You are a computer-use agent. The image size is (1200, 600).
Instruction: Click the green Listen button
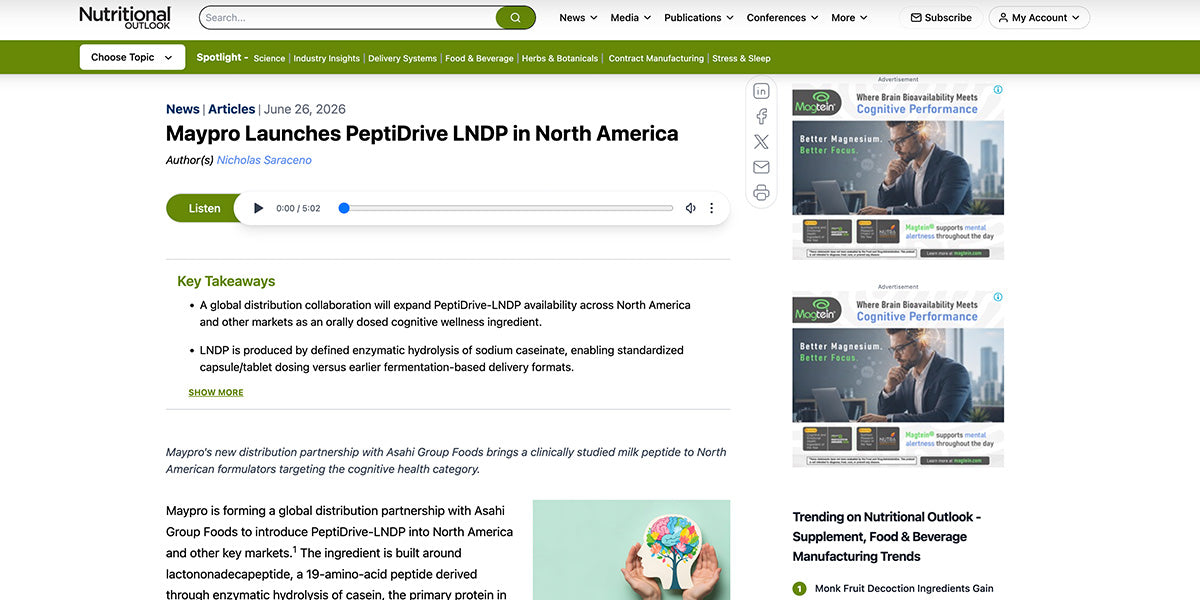pos(204,208)
